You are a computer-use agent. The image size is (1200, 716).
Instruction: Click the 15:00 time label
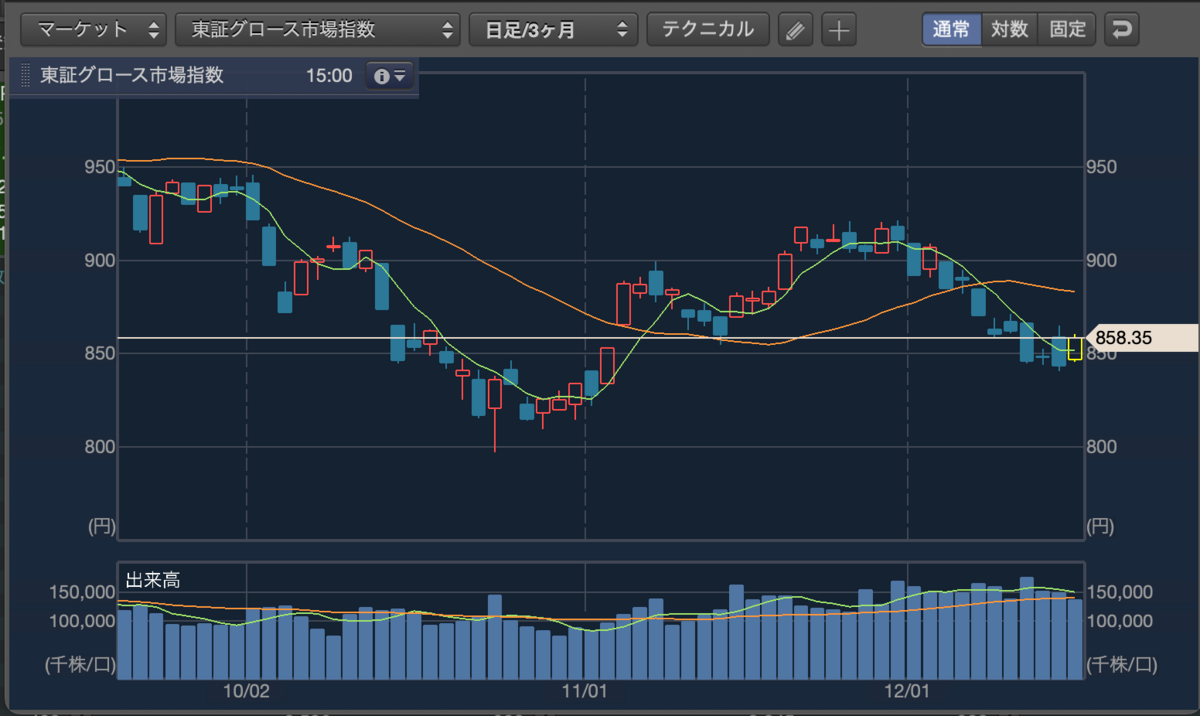328,75
